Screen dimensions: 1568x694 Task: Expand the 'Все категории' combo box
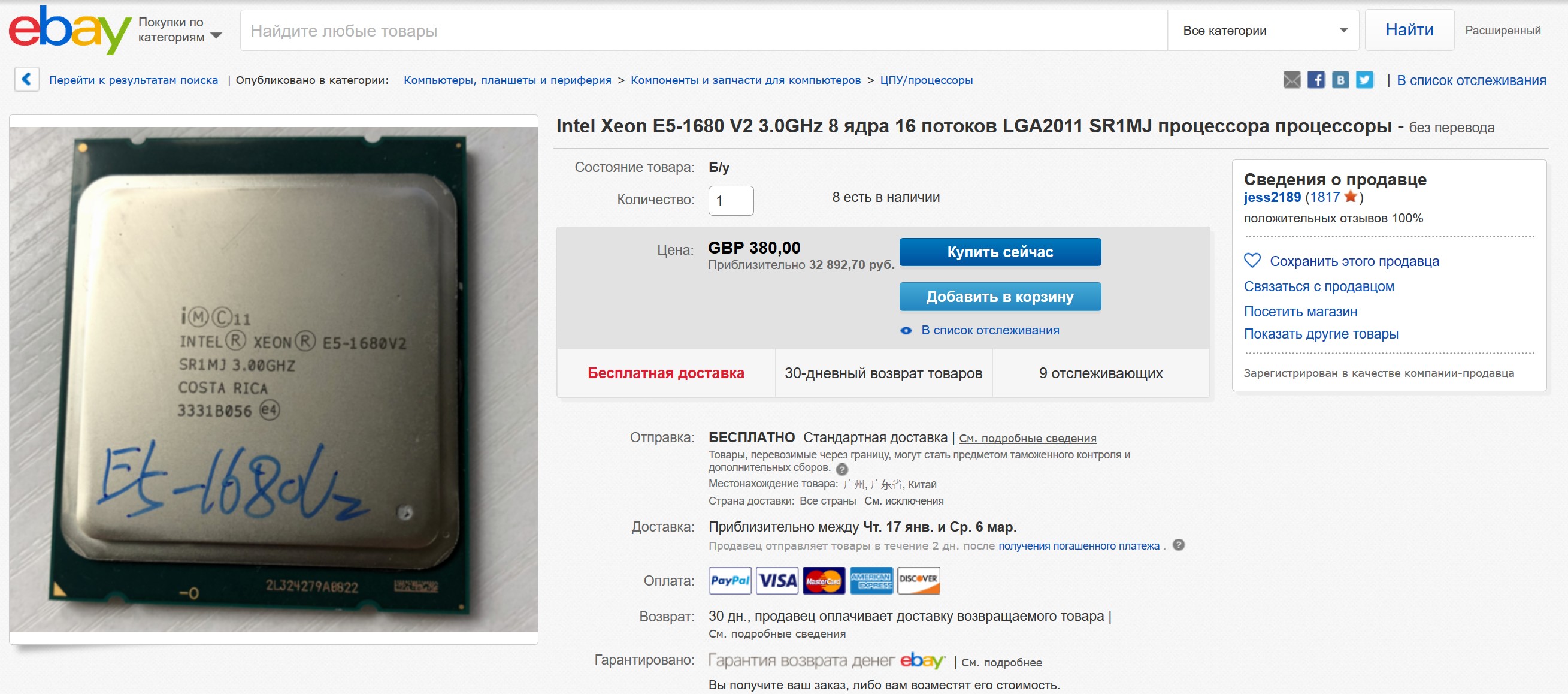coord(1263,31)
